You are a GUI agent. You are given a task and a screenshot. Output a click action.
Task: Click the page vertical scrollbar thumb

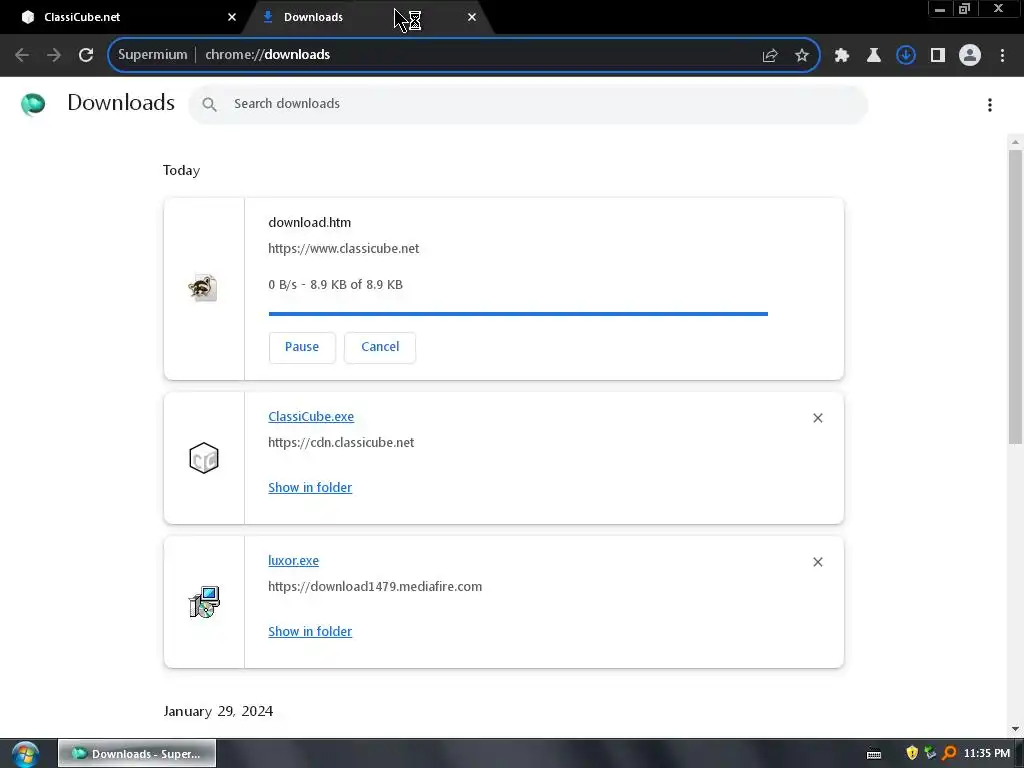pyautogui.click(x=1015, y=298)
